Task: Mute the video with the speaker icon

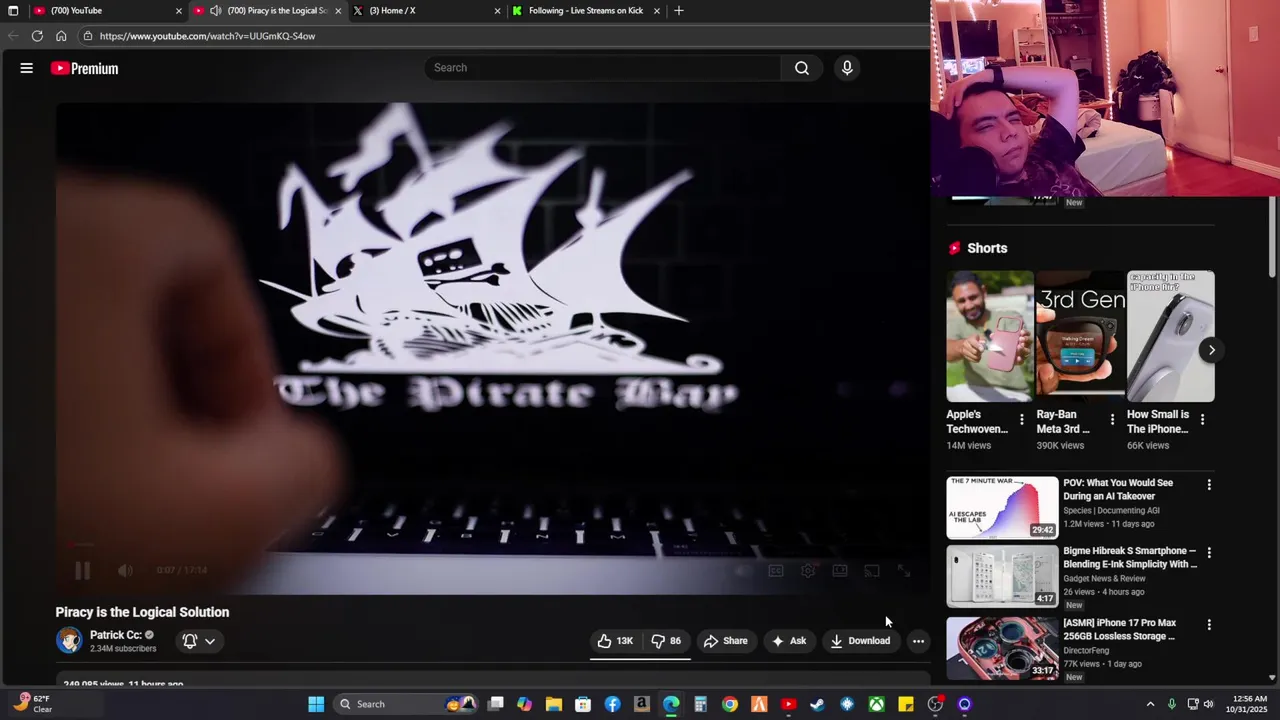Action: click(125, 570)
